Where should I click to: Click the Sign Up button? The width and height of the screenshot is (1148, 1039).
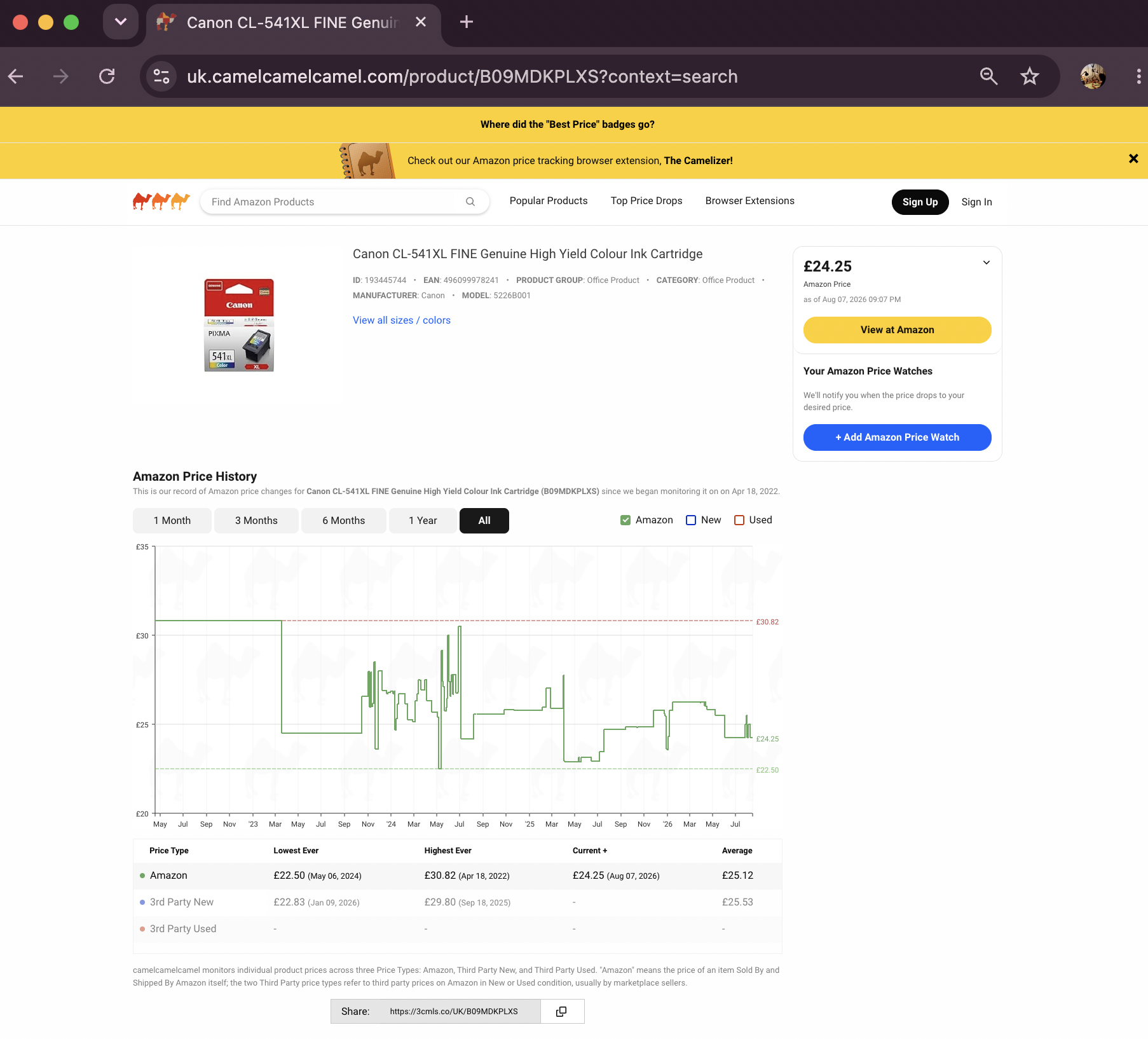click(x=920, y=202)
